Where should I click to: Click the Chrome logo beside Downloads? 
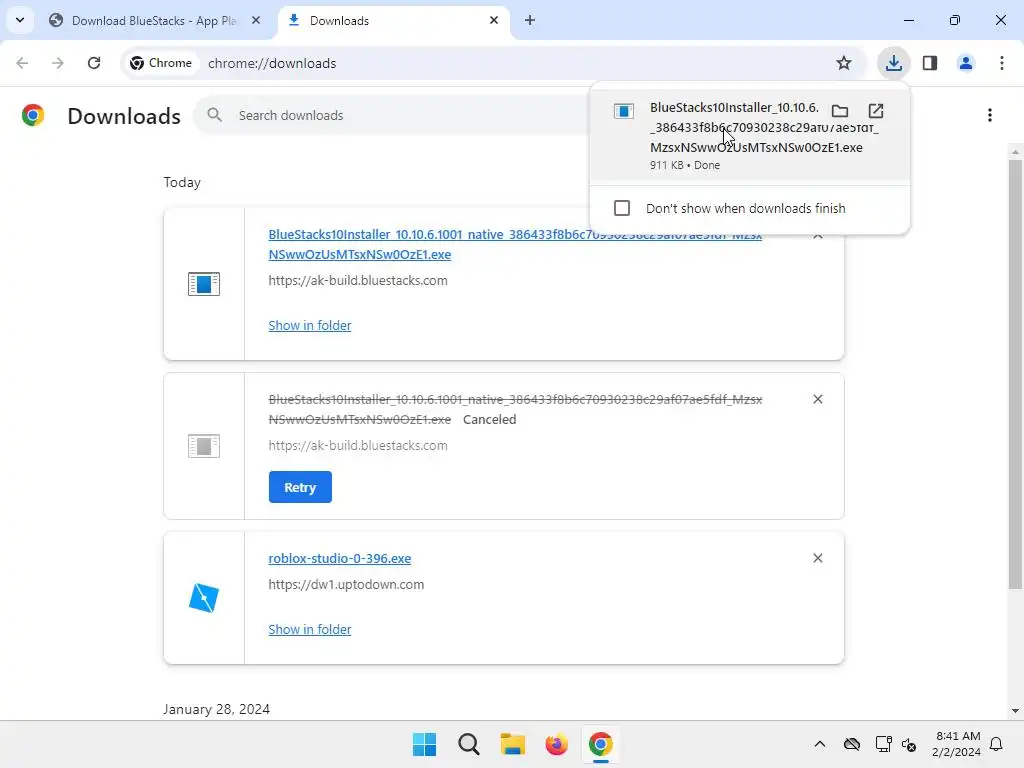33,115
